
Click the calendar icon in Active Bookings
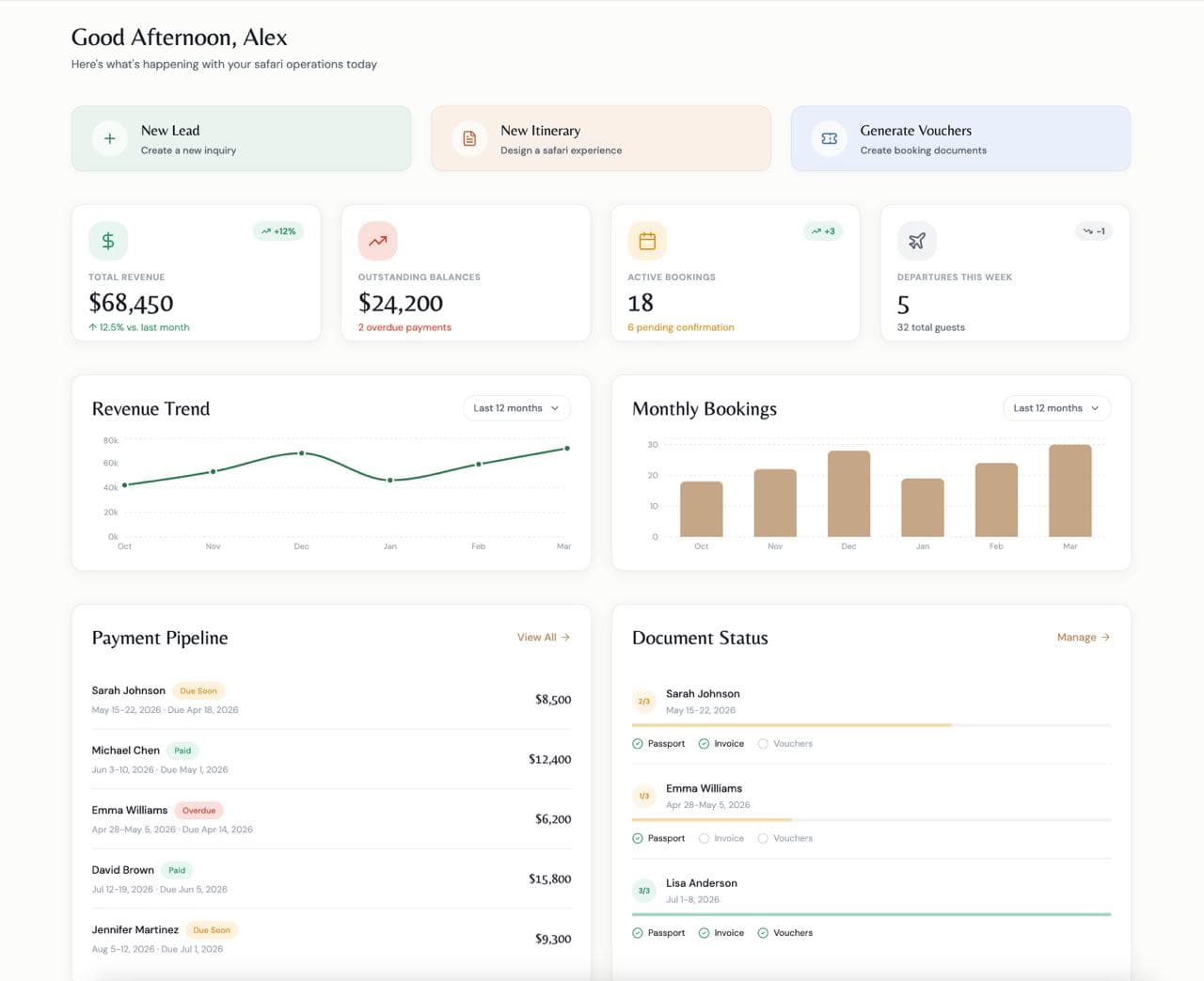tap(647, 241)
